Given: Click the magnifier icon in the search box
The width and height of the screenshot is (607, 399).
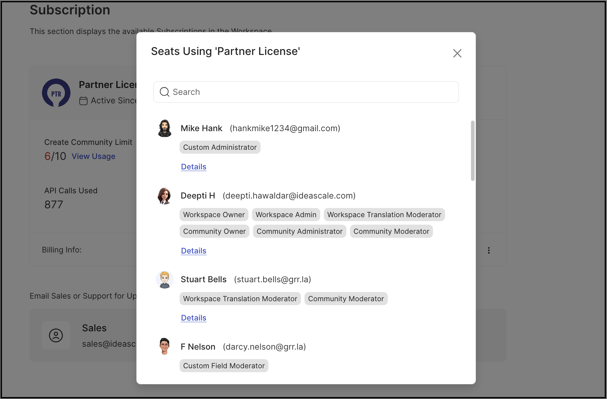Looking at the screenshot, I should 165,92.
